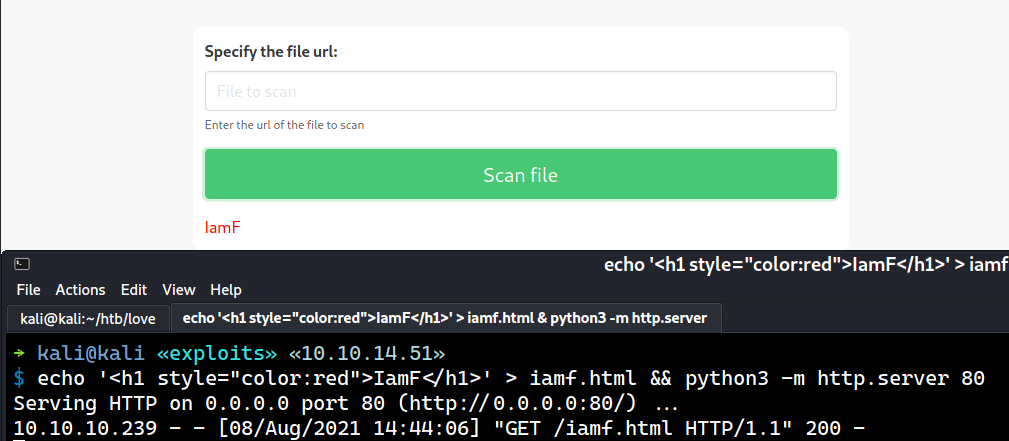Screen dimensions: 1009x441
Task: Click the dollar sign on command line
Action: click(19, 379)
